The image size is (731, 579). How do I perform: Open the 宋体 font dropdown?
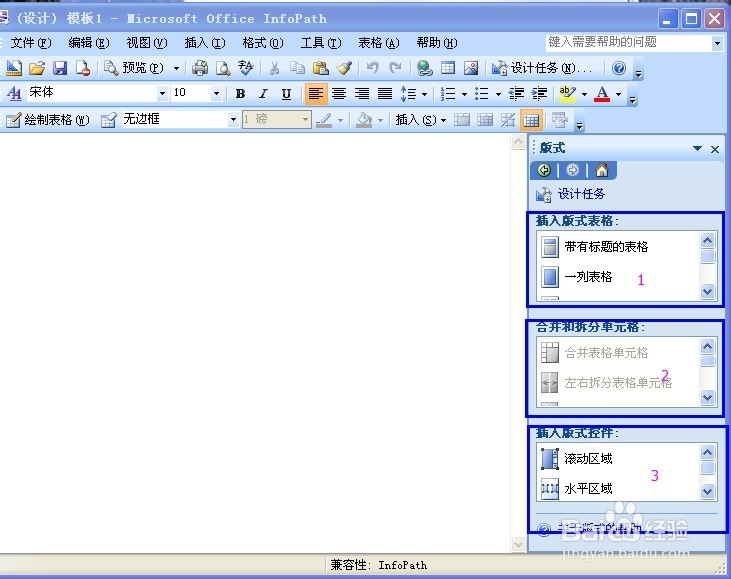[x=162, y=94]
